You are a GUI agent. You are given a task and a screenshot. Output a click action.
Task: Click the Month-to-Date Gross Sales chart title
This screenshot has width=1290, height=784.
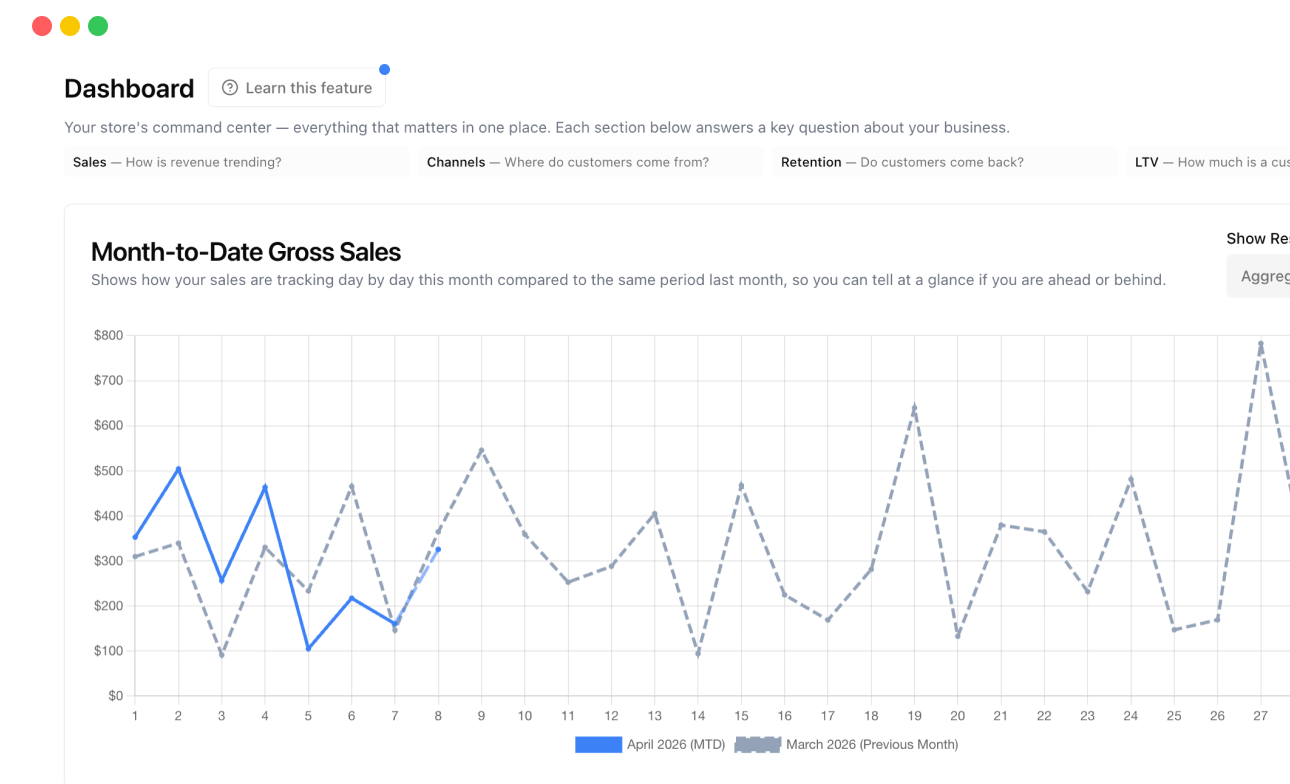tap(245, 252)
